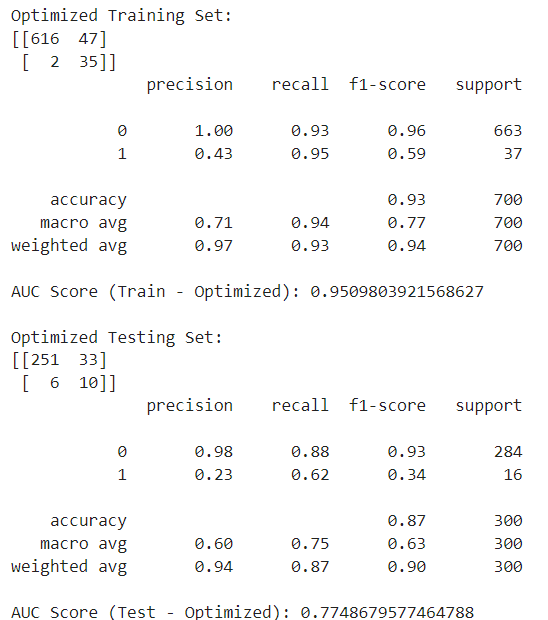This screenshot has height=620, width=548.
Task: Click test AUC score 0.7748679577464788
Action: 387,612
